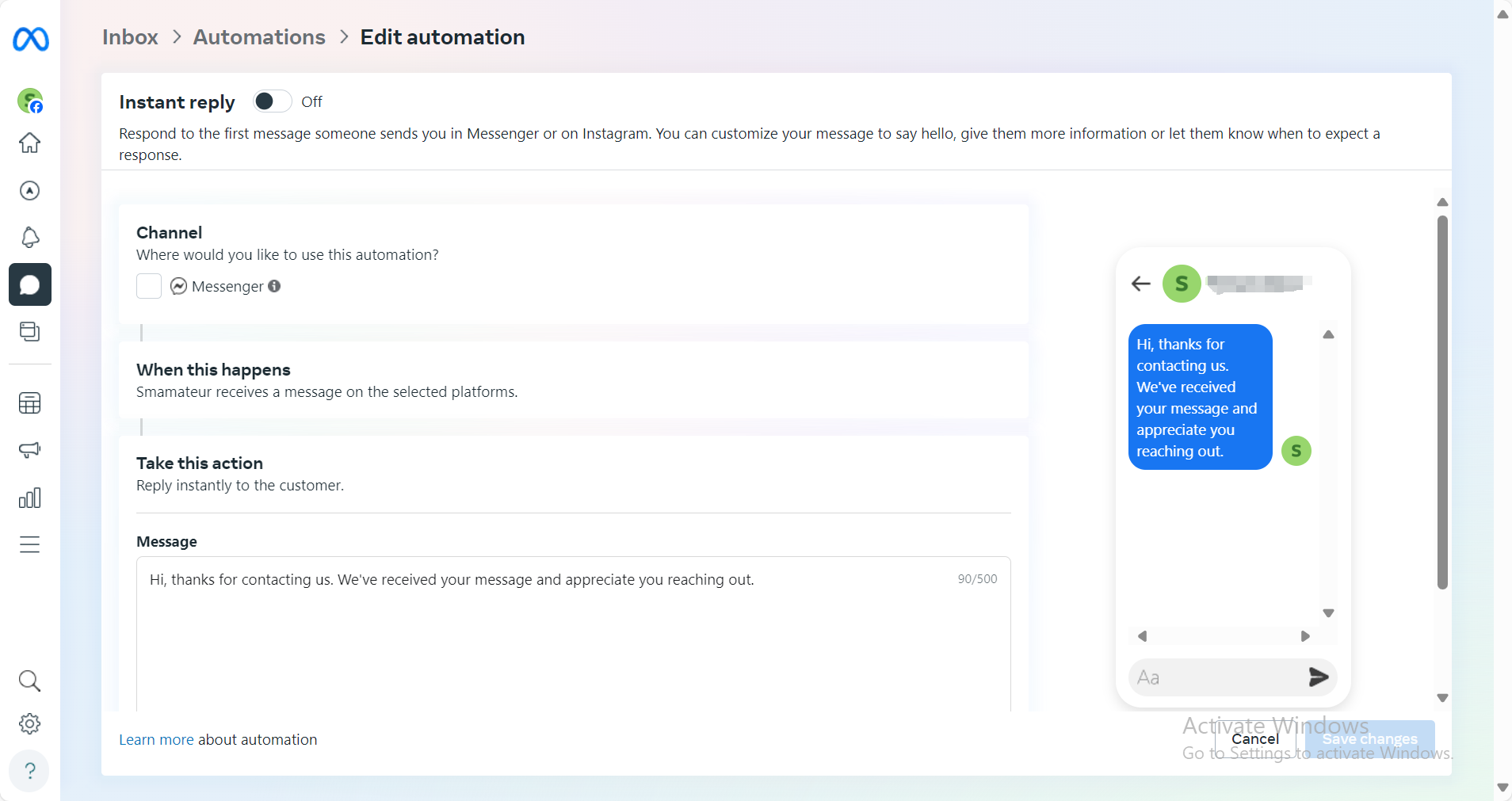Image resolution: width=1512 pixels, height=801 pixels.
Task: Click the scroll-down arrow of the preview
Action: tap(1329, 612)
